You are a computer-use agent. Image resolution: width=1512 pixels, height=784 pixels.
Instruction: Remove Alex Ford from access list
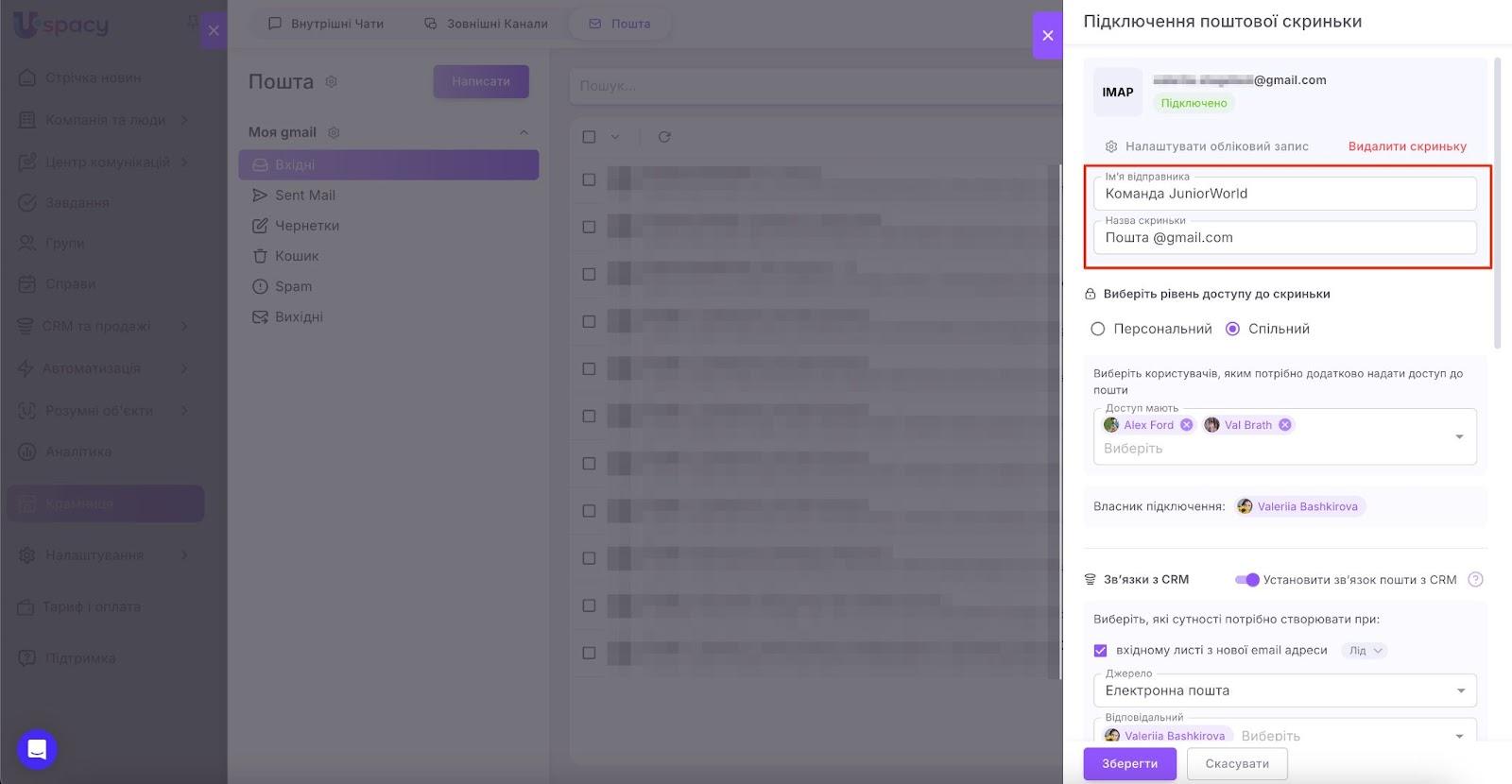click(1187, 425)
